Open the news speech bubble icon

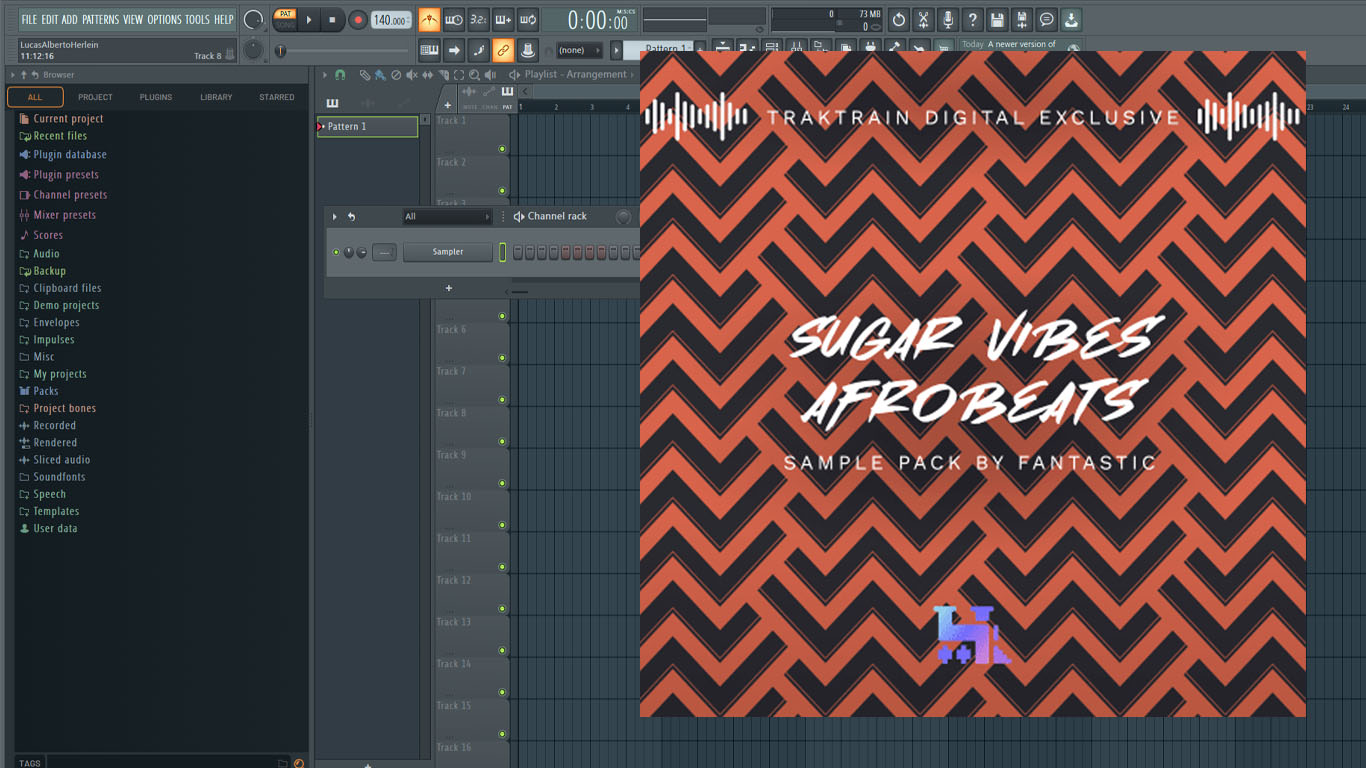click(1046, 20)
